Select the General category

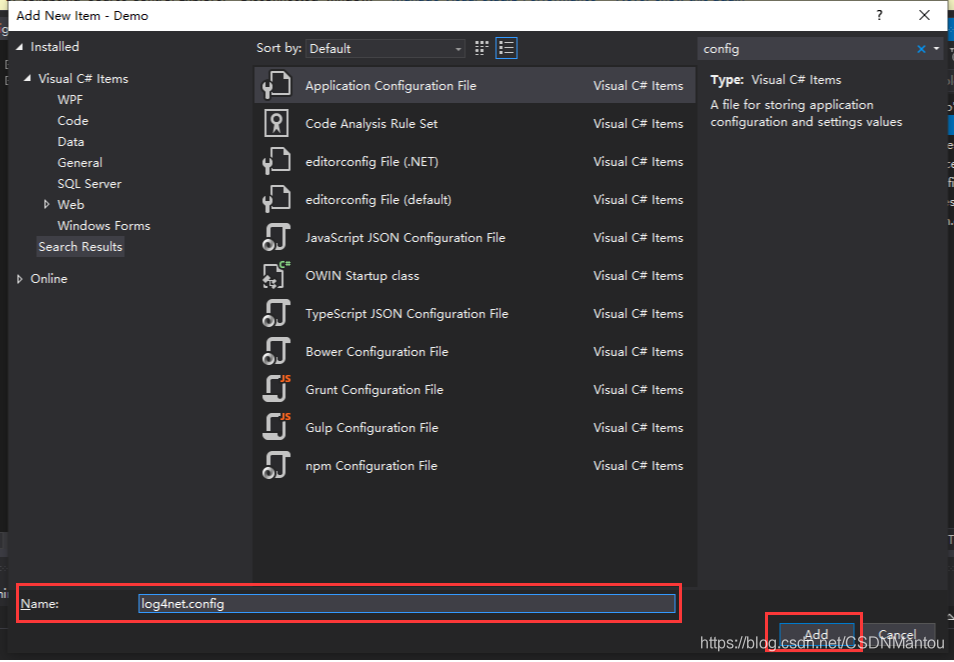pyautogui.click(x=80, y=162)
